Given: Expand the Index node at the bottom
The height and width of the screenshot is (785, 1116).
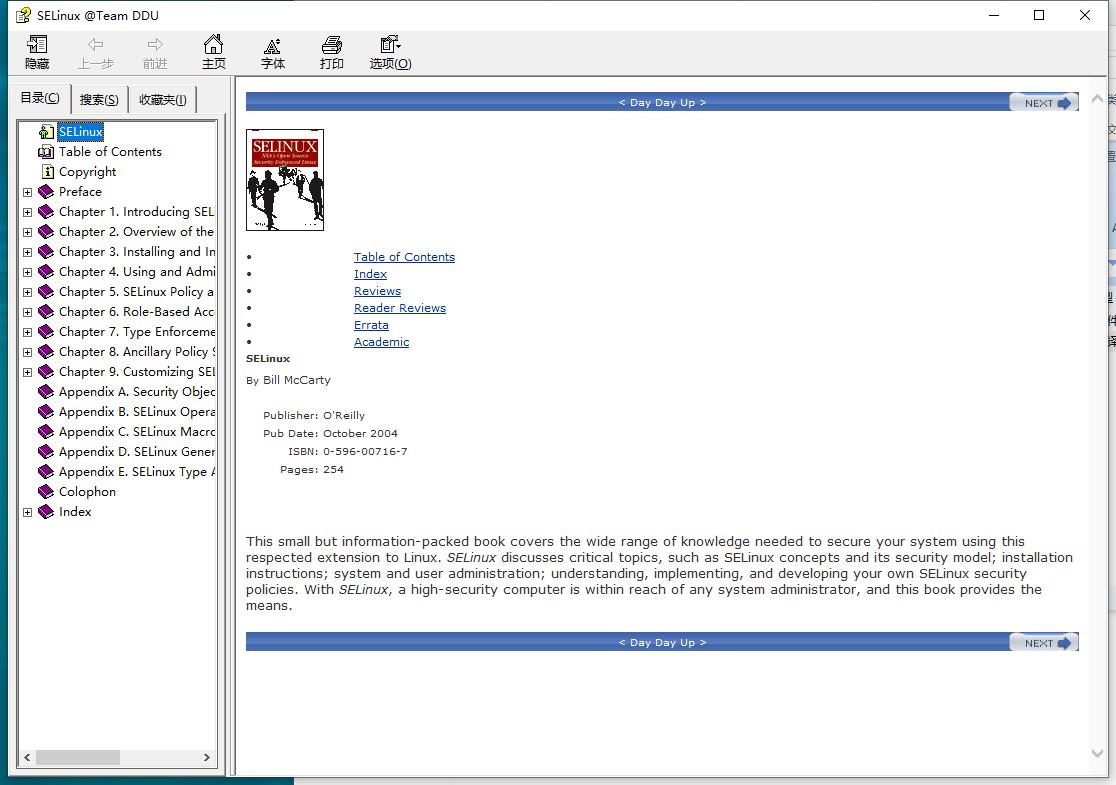Looking at the screenshot, I should click(27, 511).
